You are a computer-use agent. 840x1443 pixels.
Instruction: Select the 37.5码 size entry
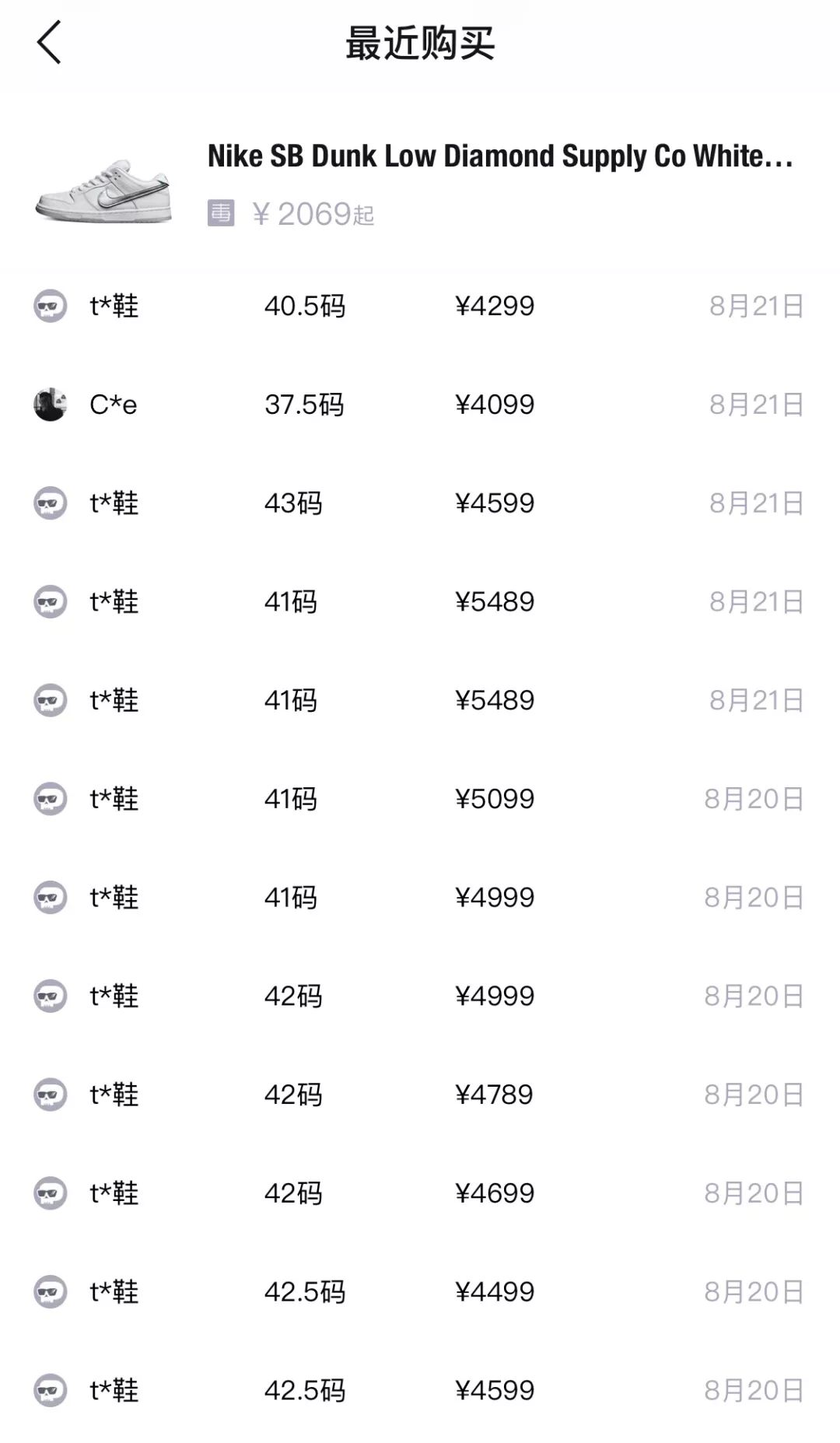[304, 405]
